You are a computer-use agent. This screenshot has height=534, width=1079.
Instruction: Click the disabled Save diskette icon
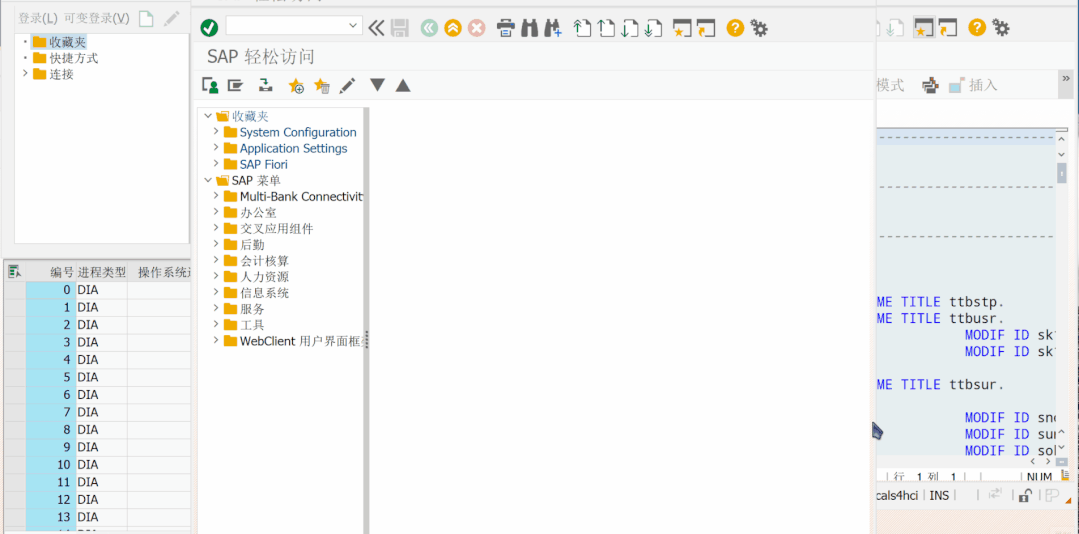tap(400, 28)
